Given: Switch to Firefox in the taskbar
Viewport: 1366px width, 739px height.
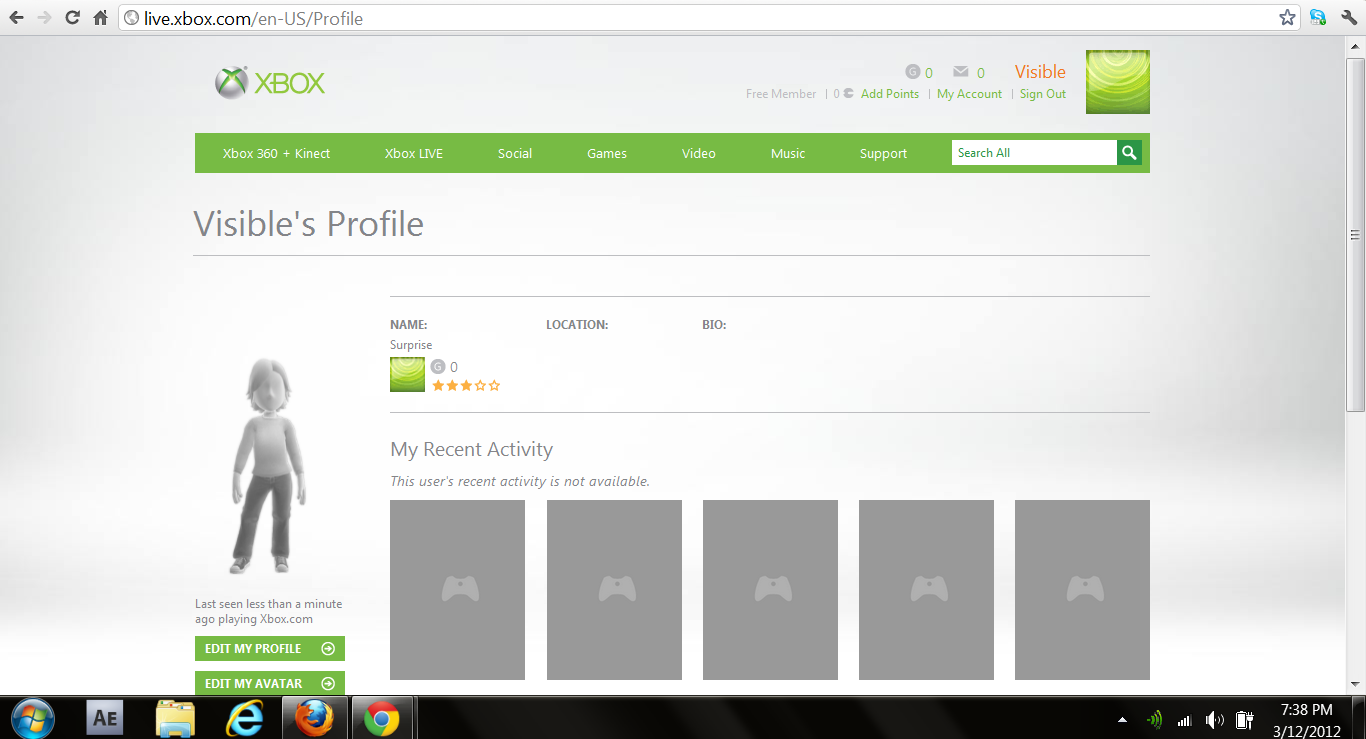Looking at the screenshot, I should tap(313, 718).
